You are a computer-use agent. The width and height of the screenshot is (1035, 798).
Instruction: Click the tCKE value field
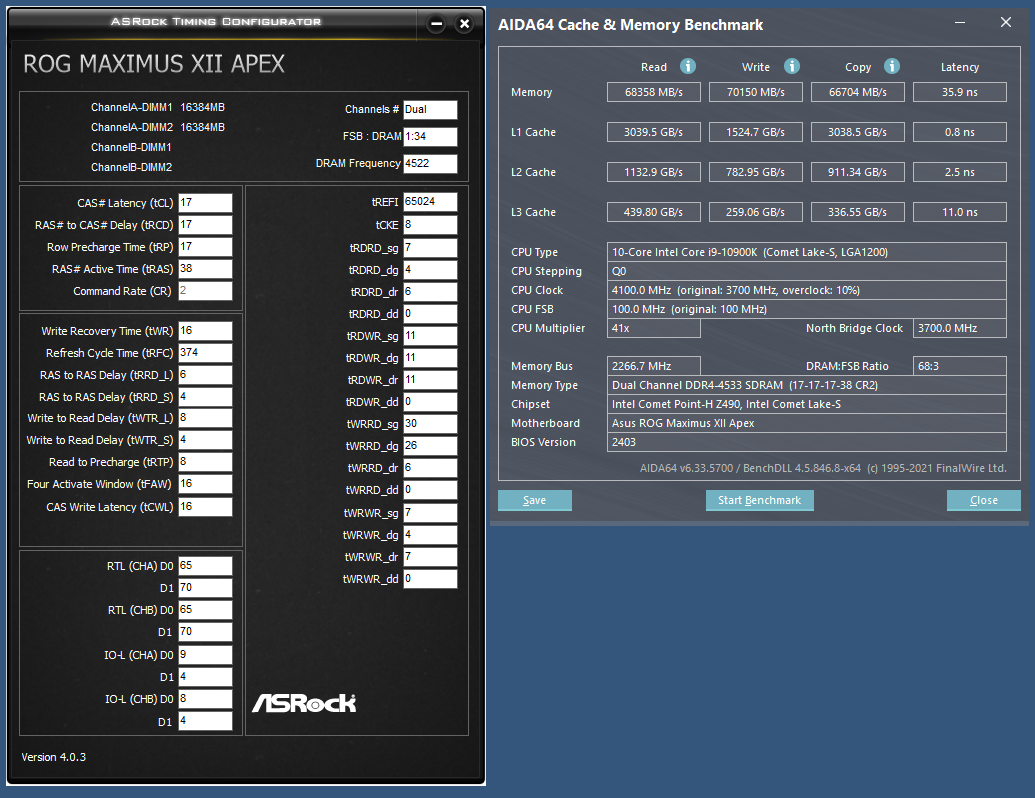pyautogui.click(x=430, y=225)
